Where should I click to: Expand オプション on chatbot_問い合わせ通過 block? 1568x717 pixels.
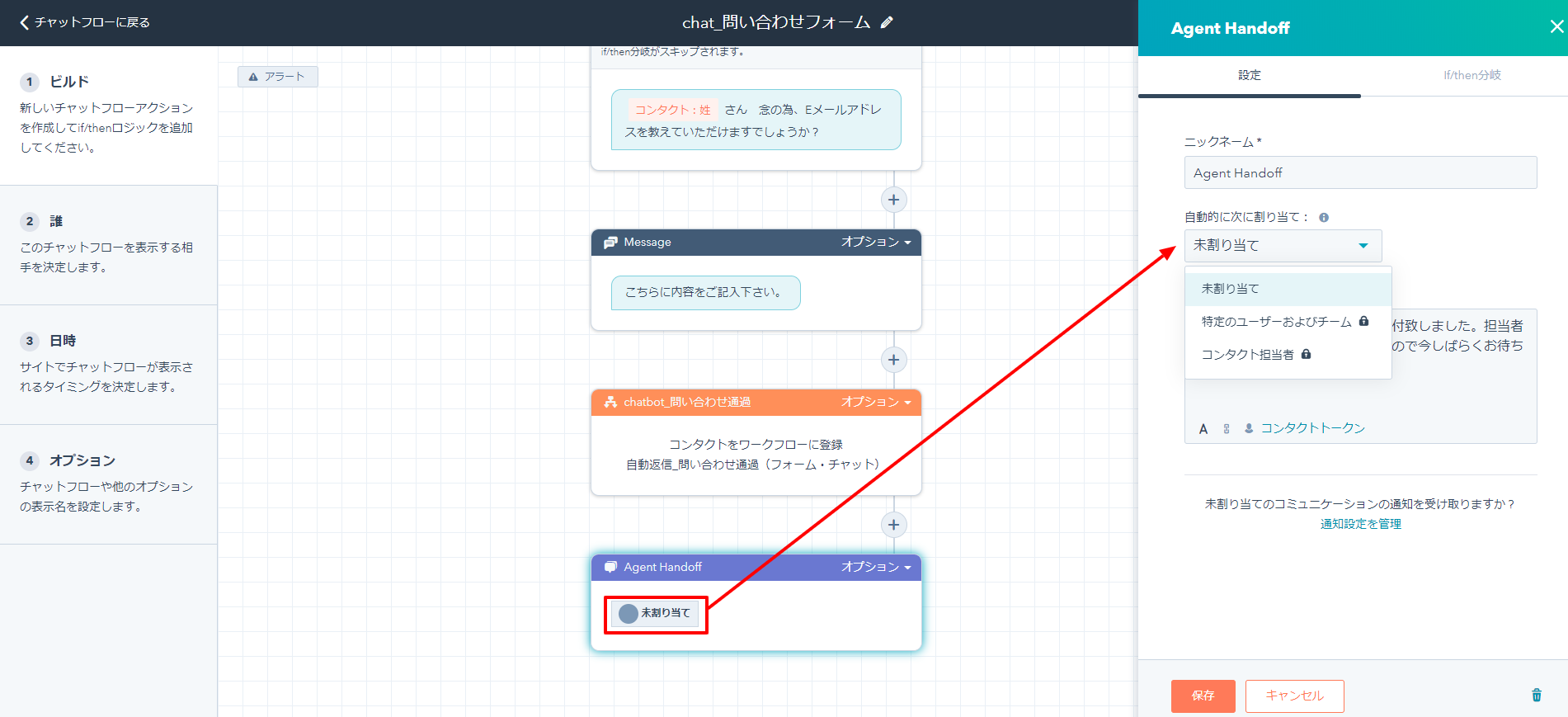coord(875,403)
